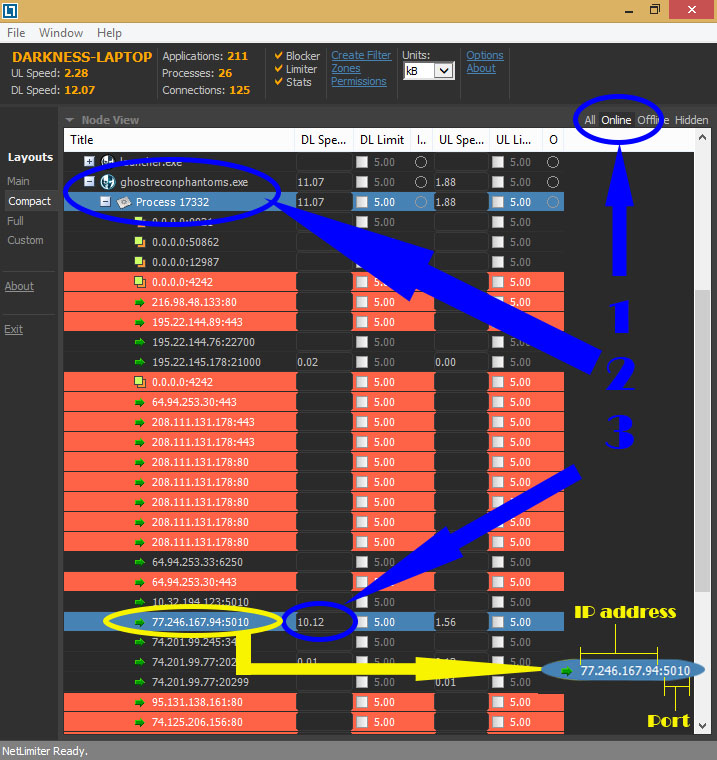Click the list scroll up arrow
Viewport: 717px width, 760px height.
click(x=702, y=138)
